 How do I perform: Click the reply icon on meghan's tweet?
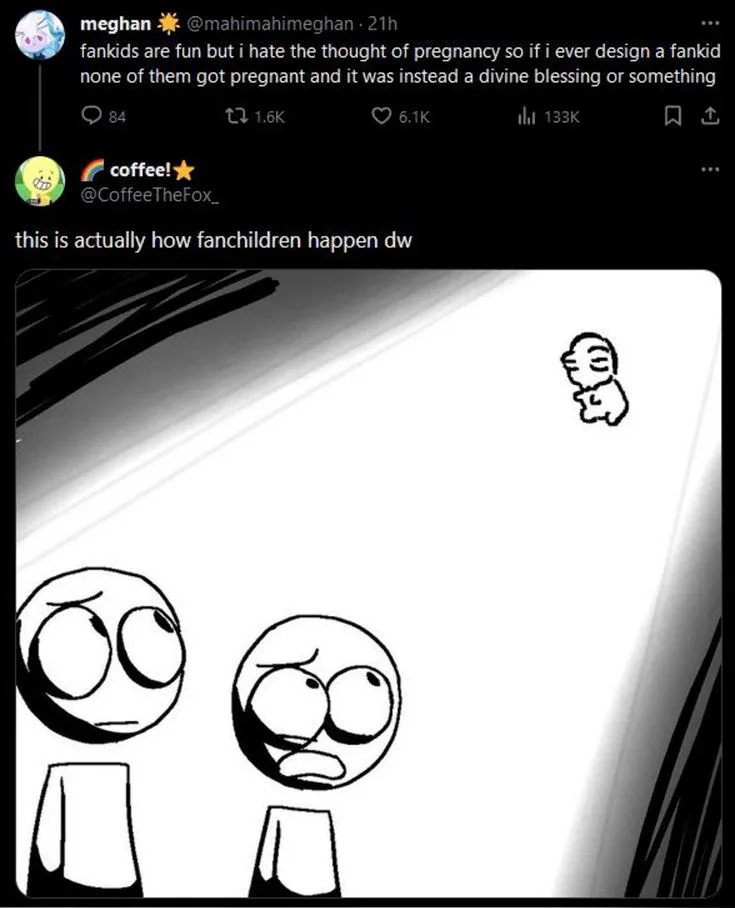click(92, 116)
